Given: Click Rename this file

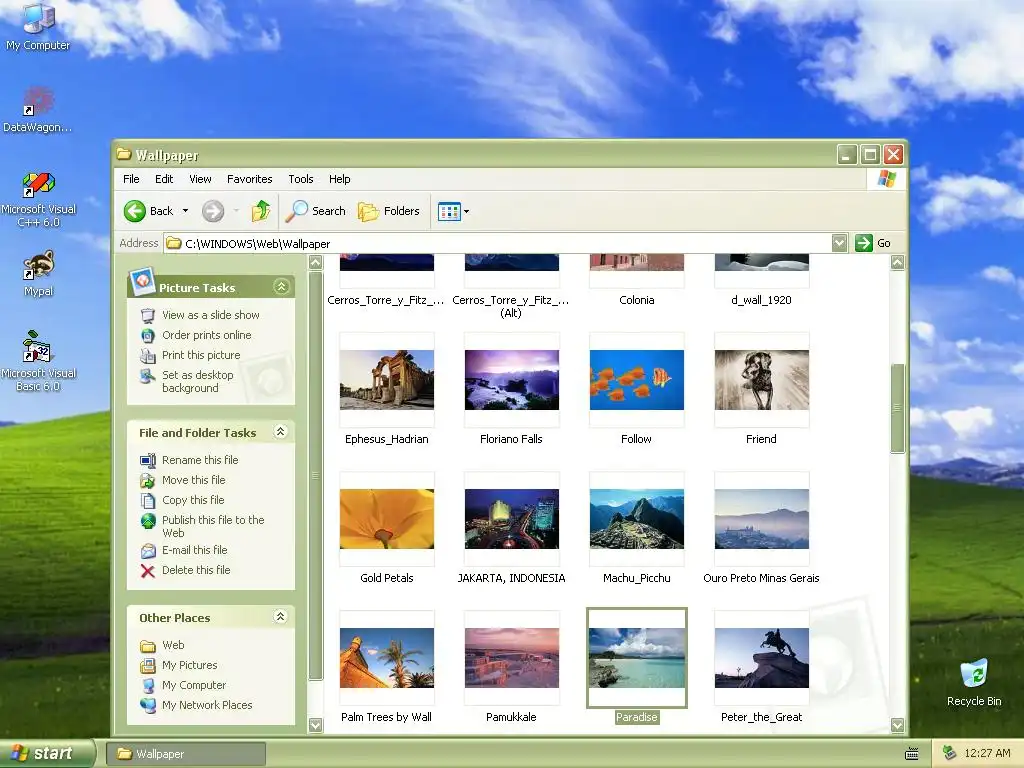Looking at the screenshot, I should tap(200, 460).
